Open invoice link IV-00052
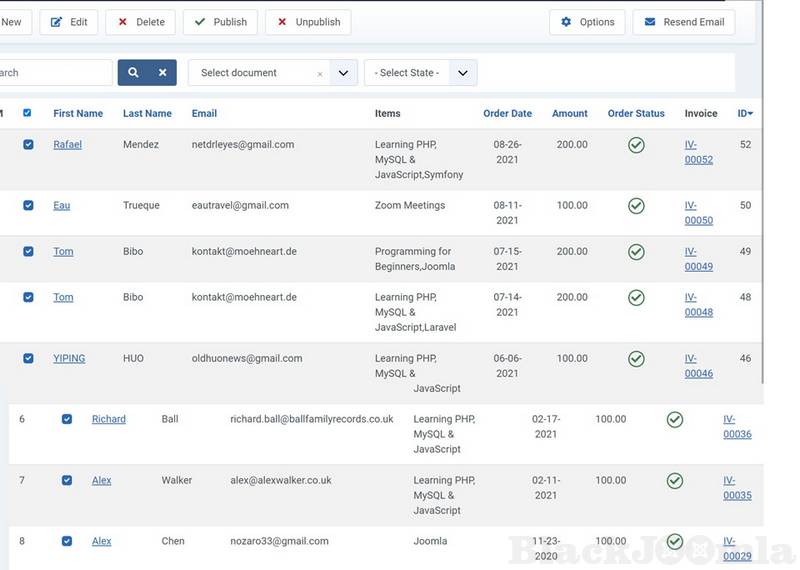 698,152
